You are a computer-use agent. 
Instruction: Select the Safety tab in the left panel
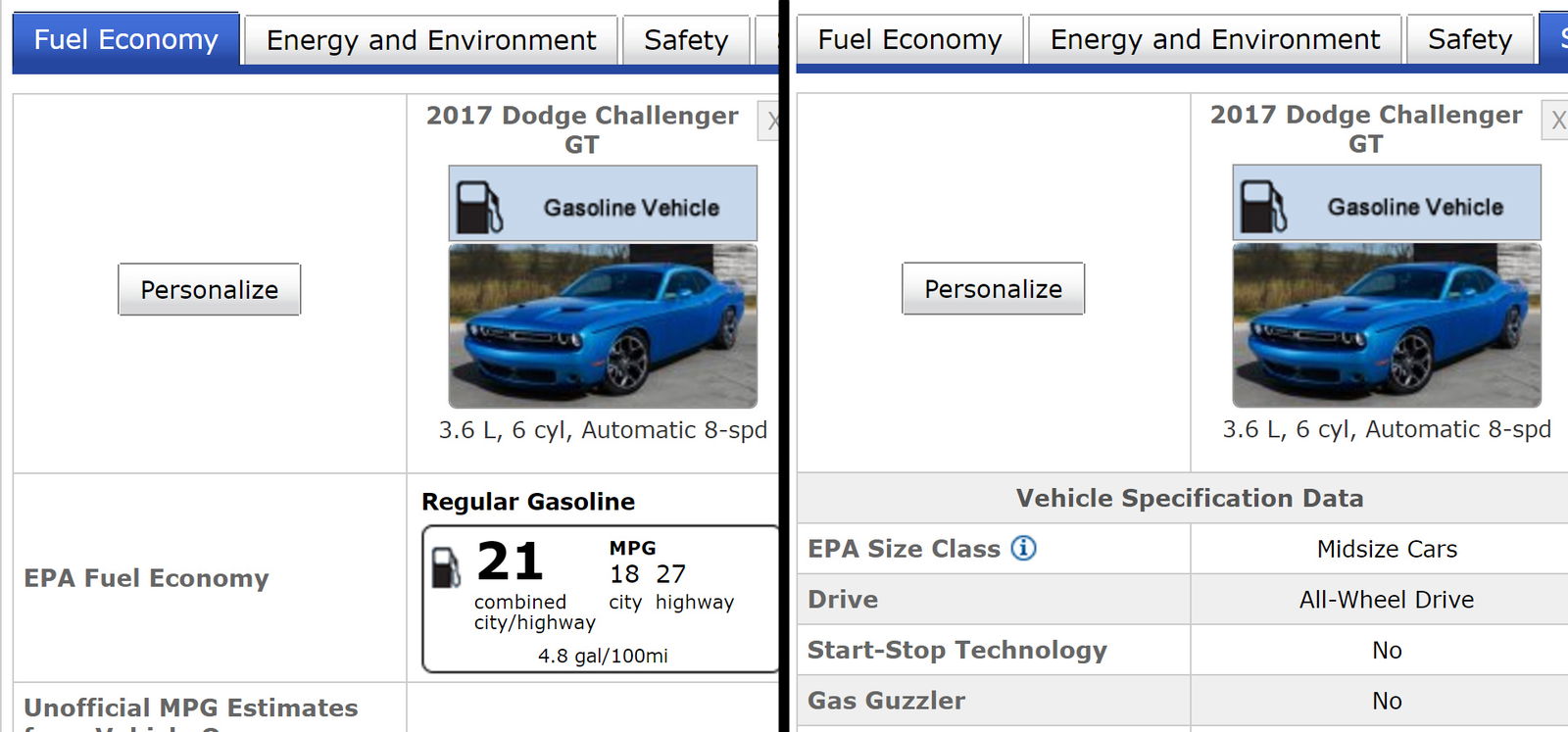click(685, 40)
